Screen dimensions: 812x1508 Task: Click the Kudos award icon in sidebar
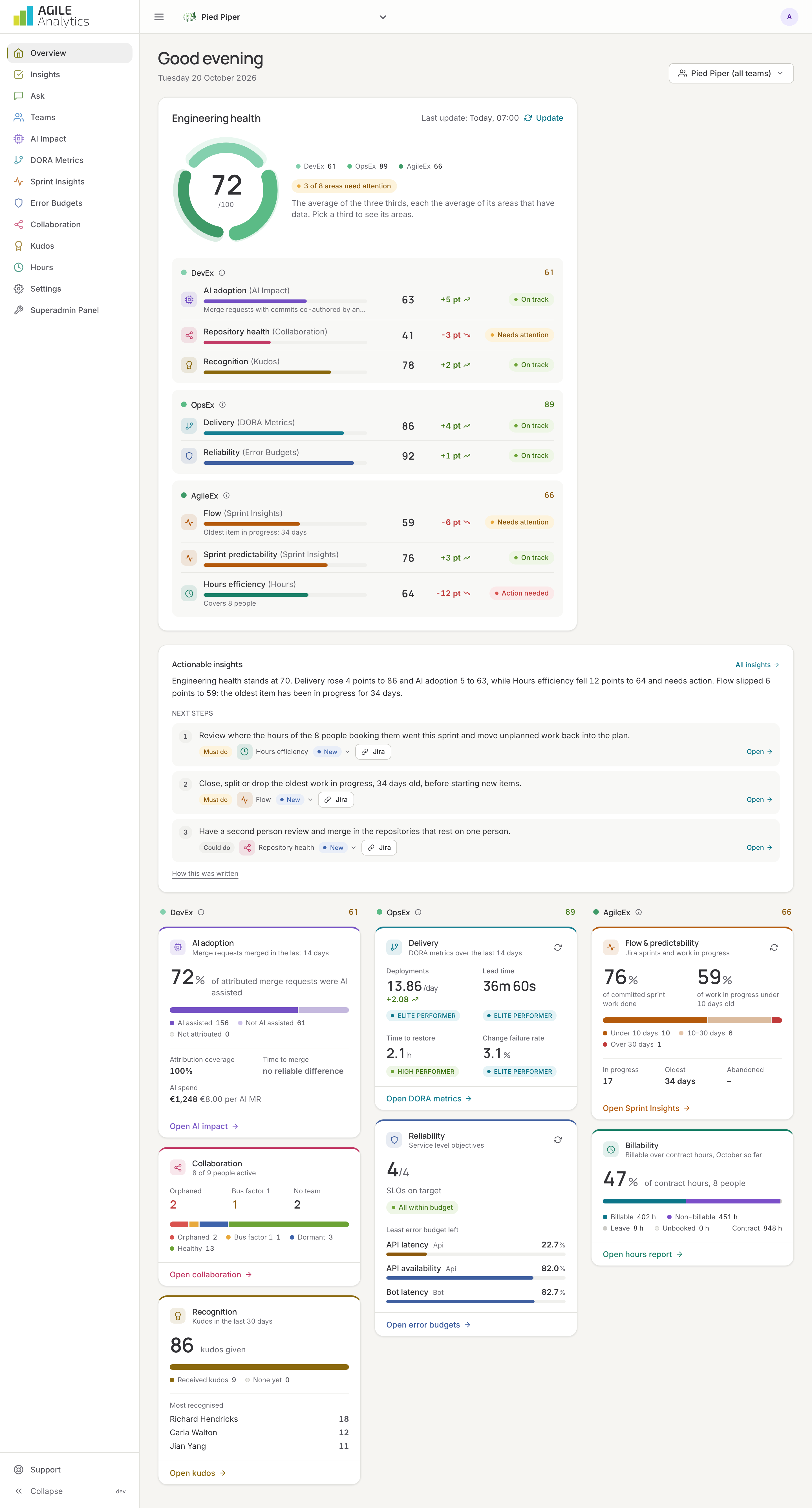tap(19, 246)
